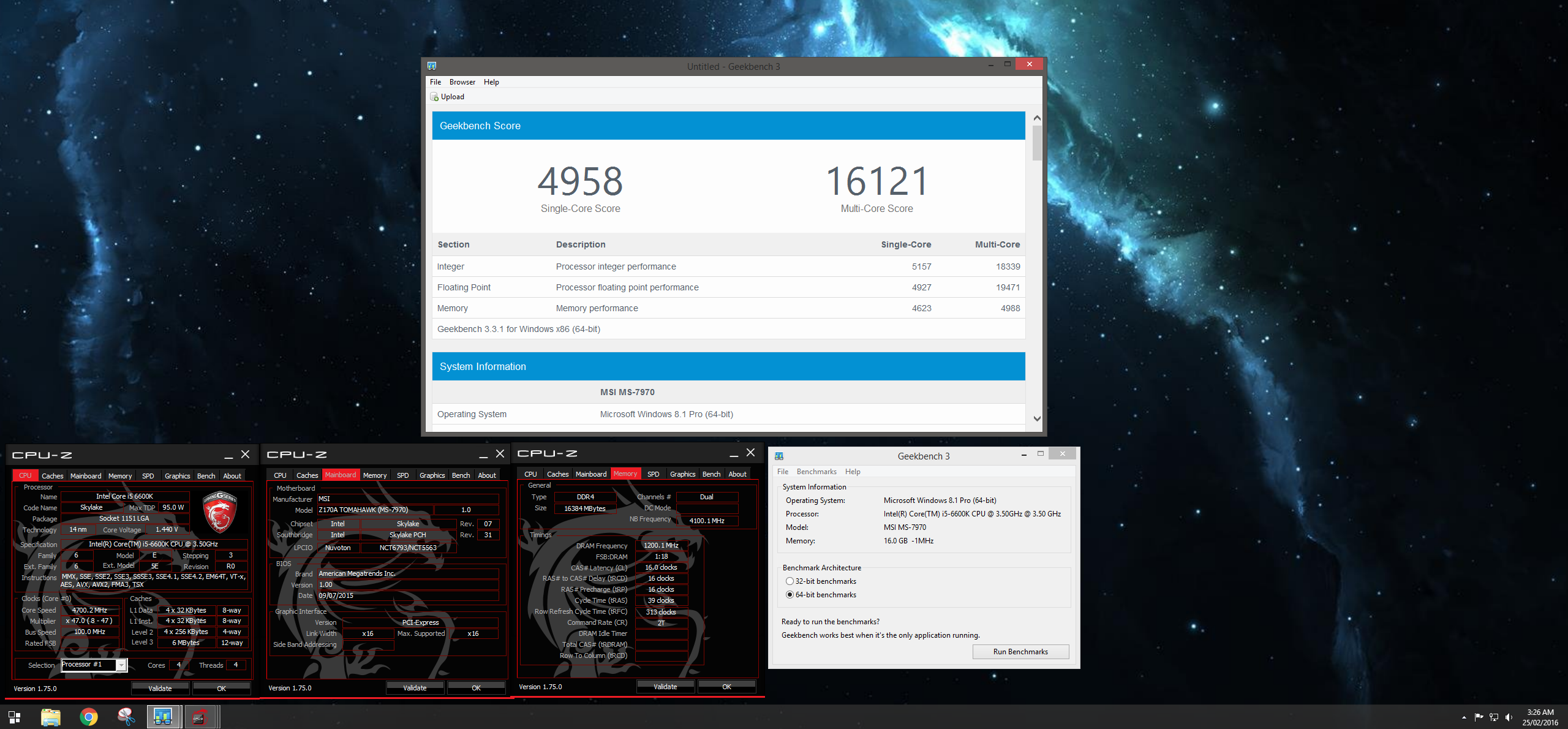Open Graphics tab in CPU-Z processor window
1568x729 pixels.
point(178,476)
